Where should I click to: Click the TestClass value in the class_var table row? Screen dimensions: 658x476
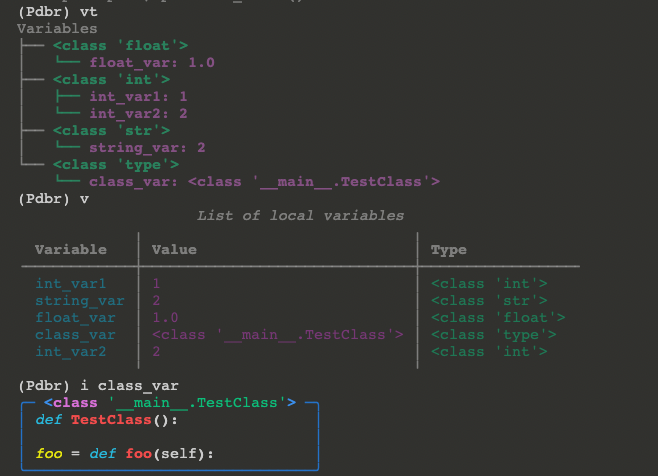278,335
